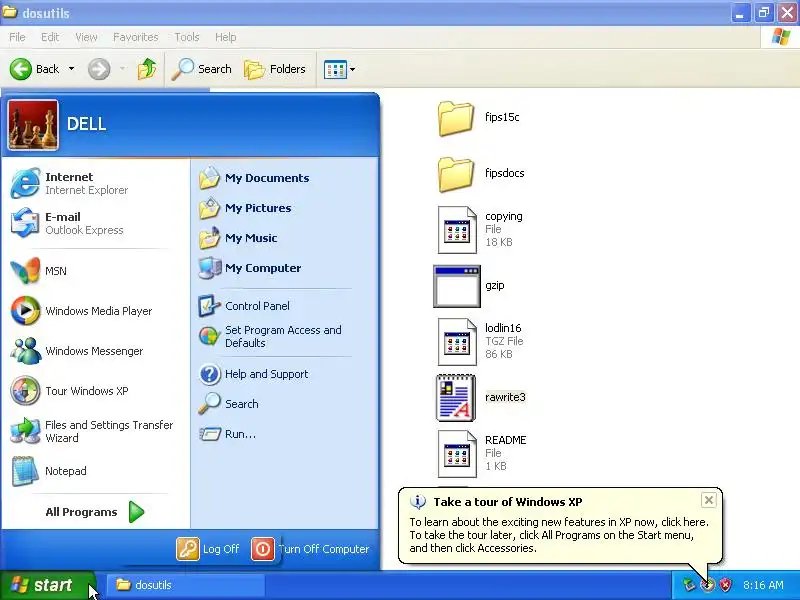This screenshot has height=600, width=800.
Task: Select the copying file icon
Action: 457,230
